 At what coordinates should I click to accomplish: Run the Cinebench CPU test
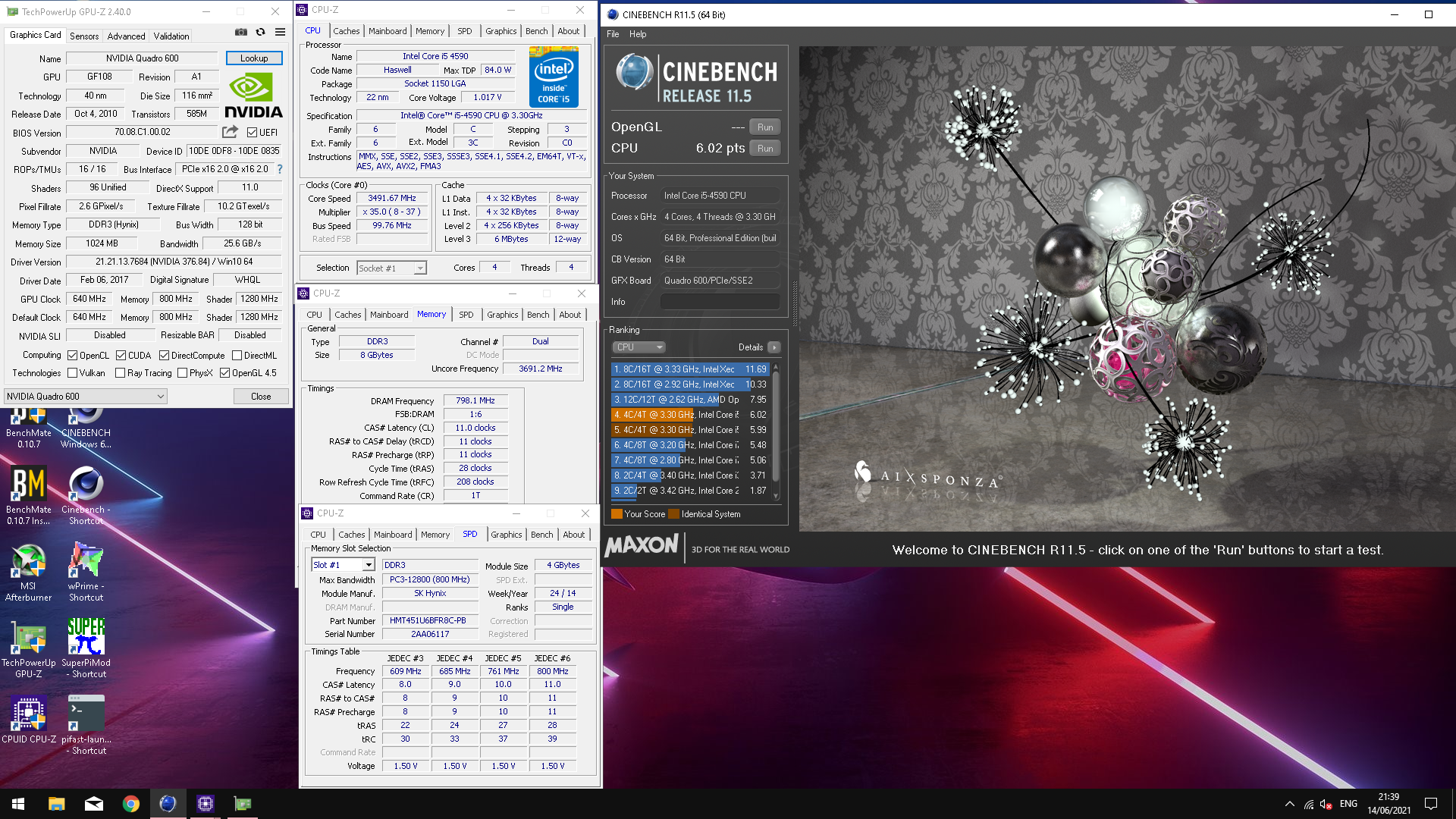click(x=765, y=149)
